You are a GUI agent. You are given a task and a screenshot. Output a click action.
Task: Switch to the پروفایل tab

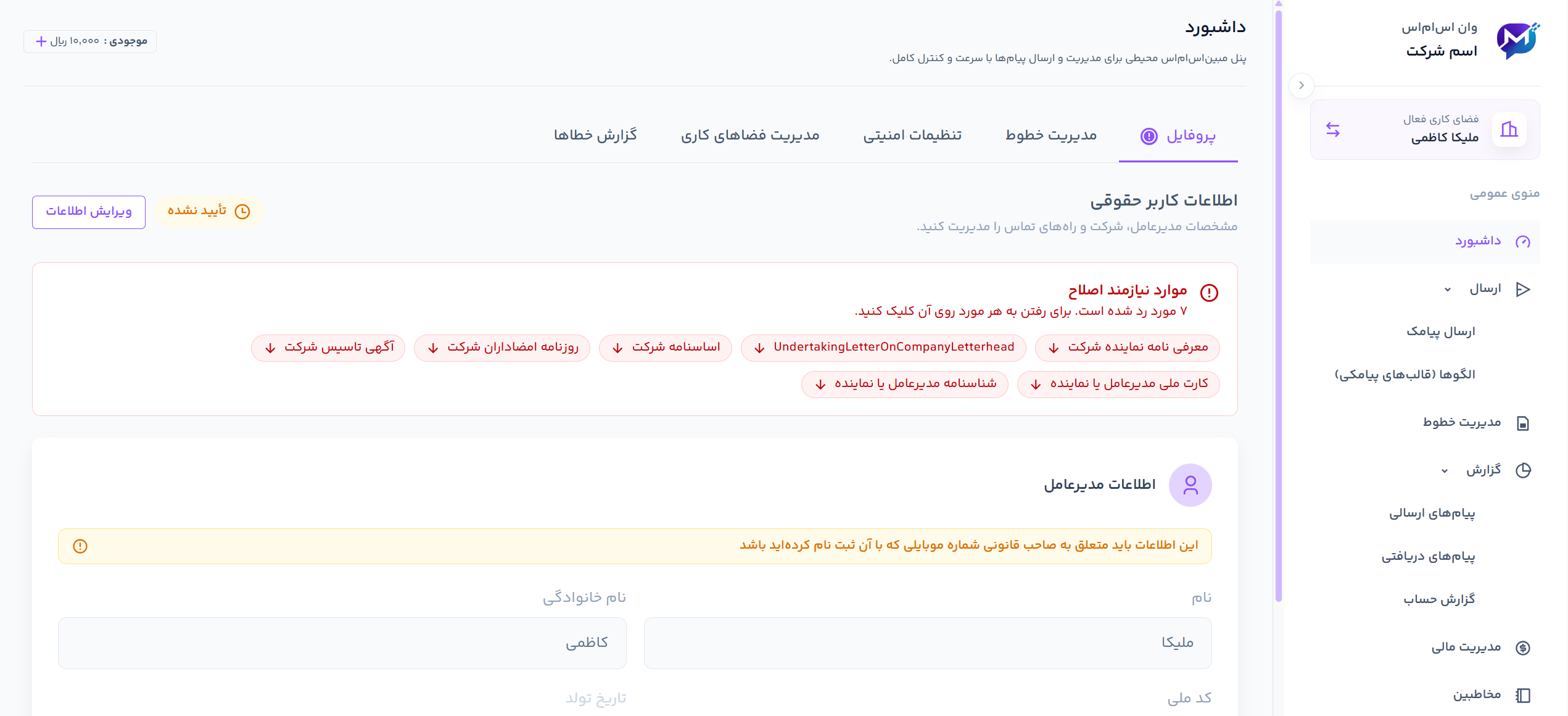click(x=1178, y=136)
